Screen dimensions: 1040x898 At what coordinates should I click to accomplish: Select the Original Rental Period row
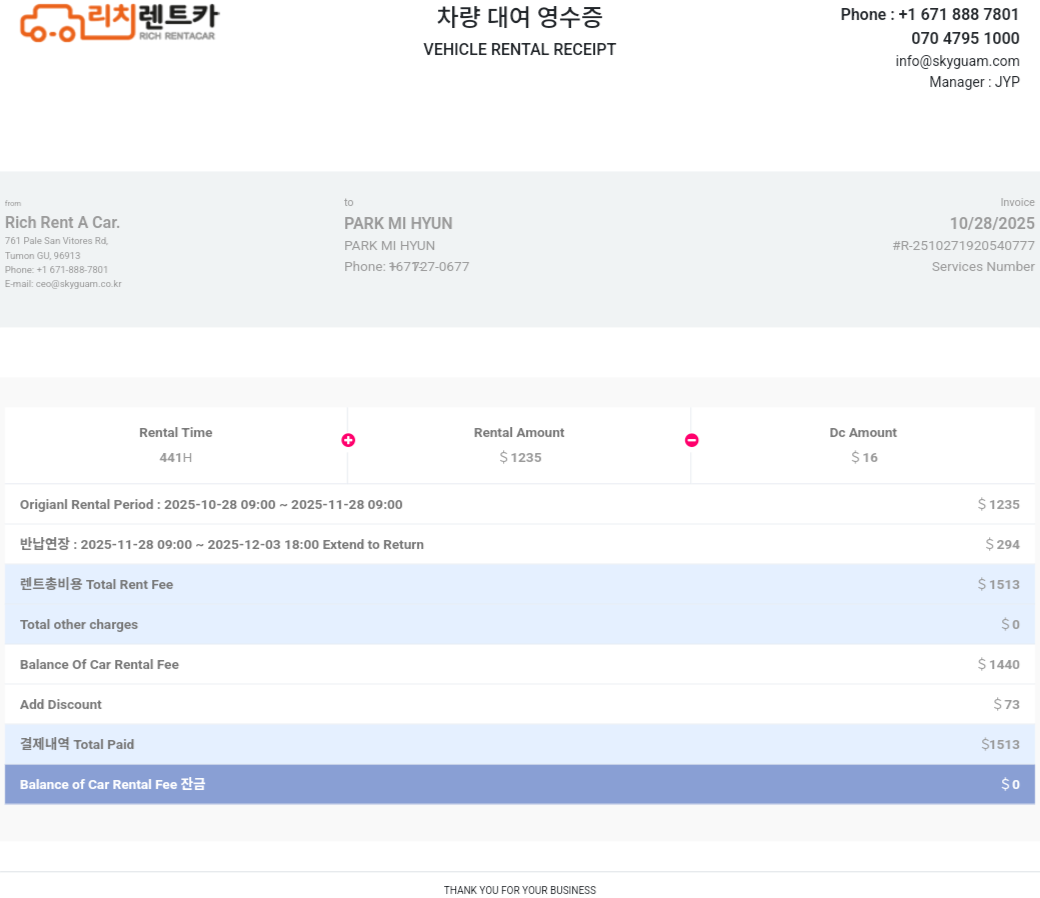519,504
